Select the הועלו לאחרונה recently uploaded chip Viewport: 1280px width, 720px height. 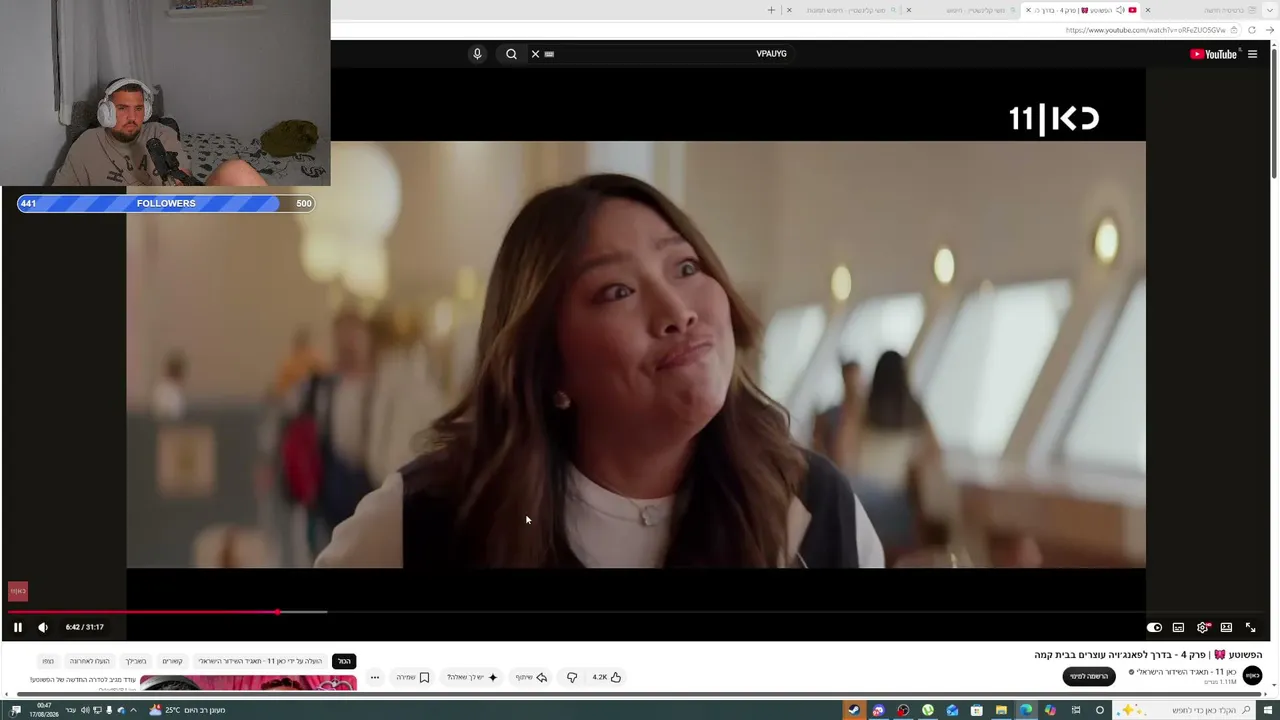89,661
